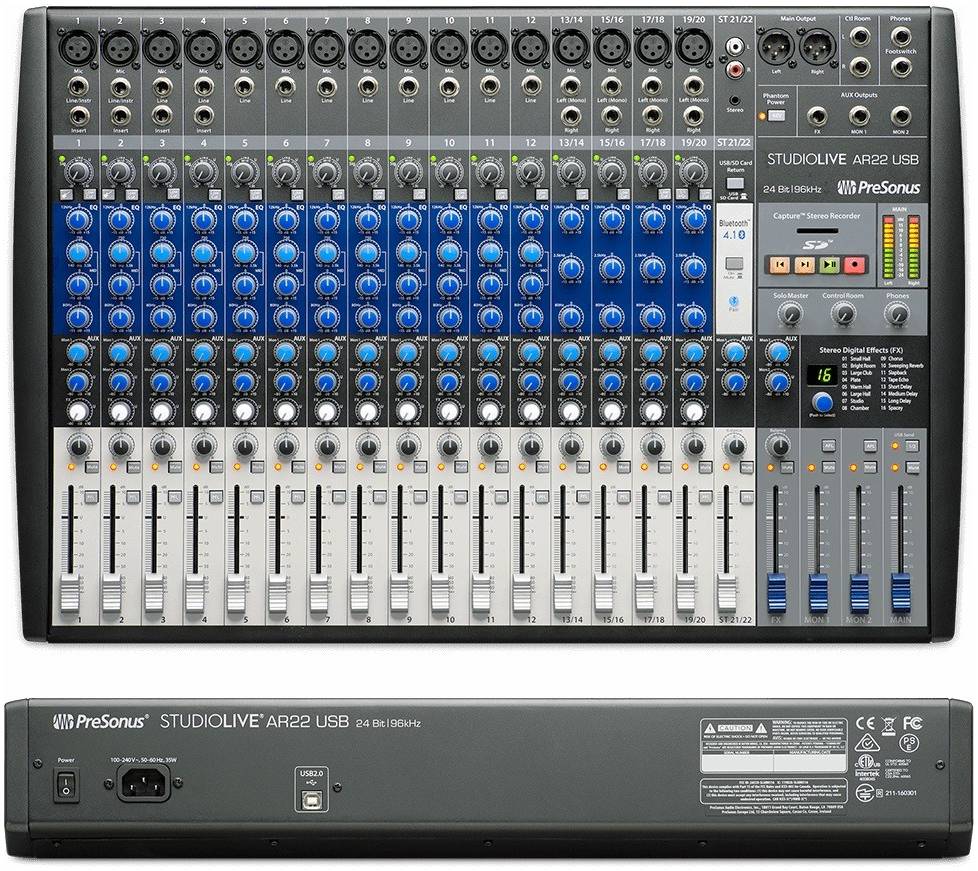Click channel 2 Mon 2 aux knob
This screenshot has height=871, width=978.
(119, 382)
